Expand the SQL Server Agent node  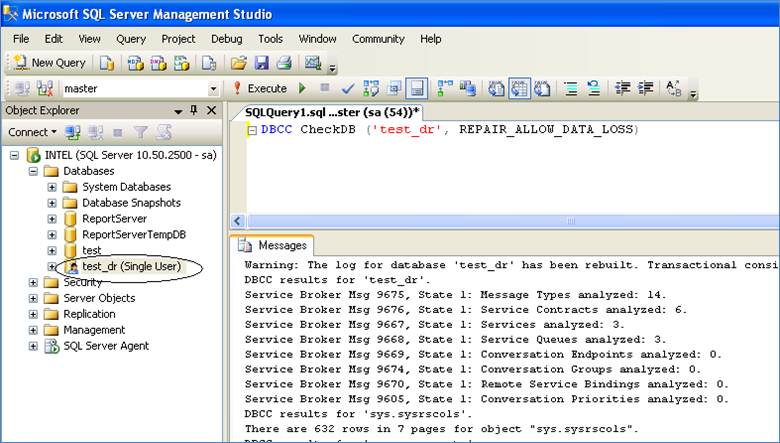coord(33,347)
